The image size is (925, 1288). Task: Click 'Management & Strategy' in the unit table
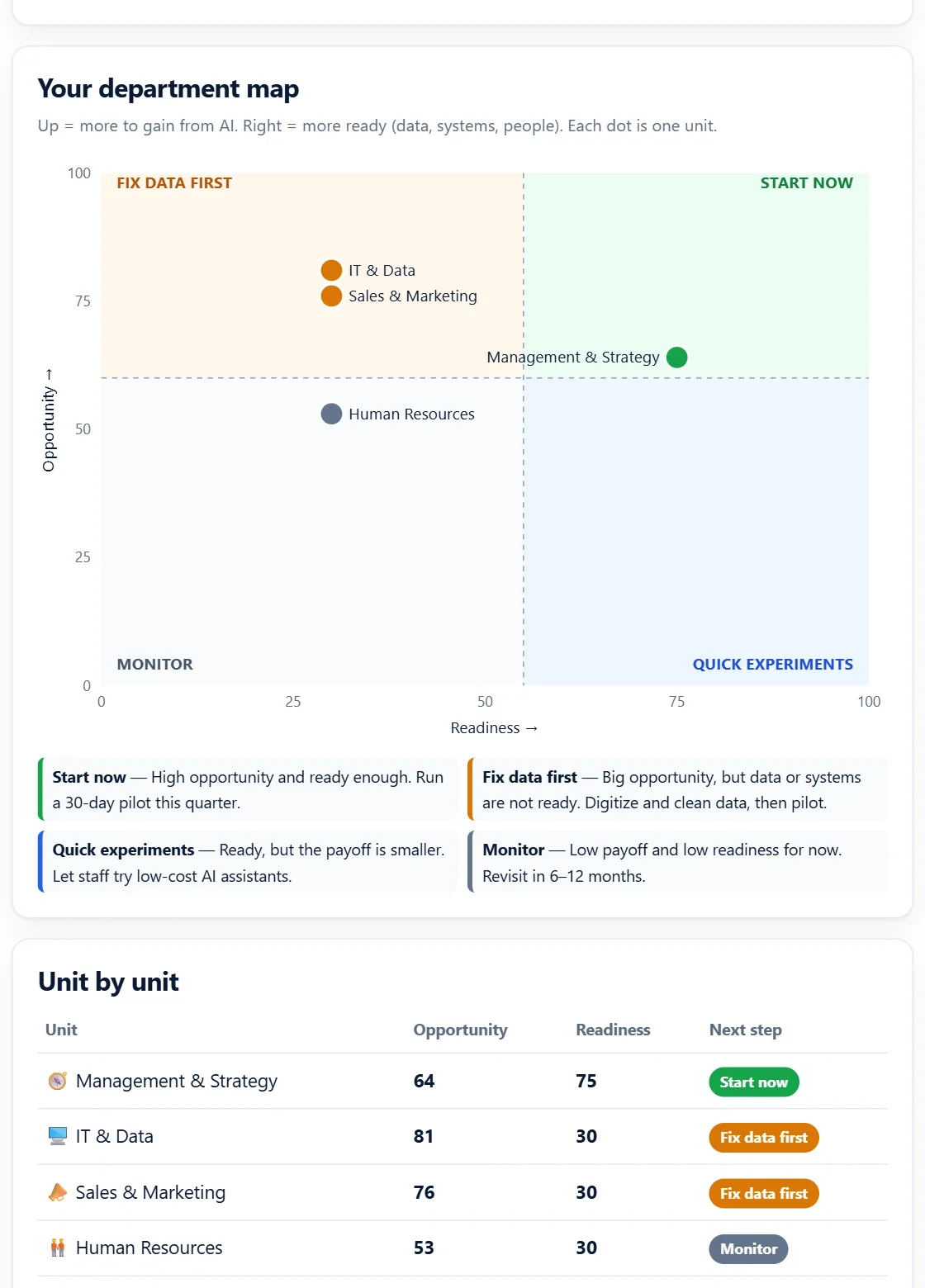[177, 1081]
